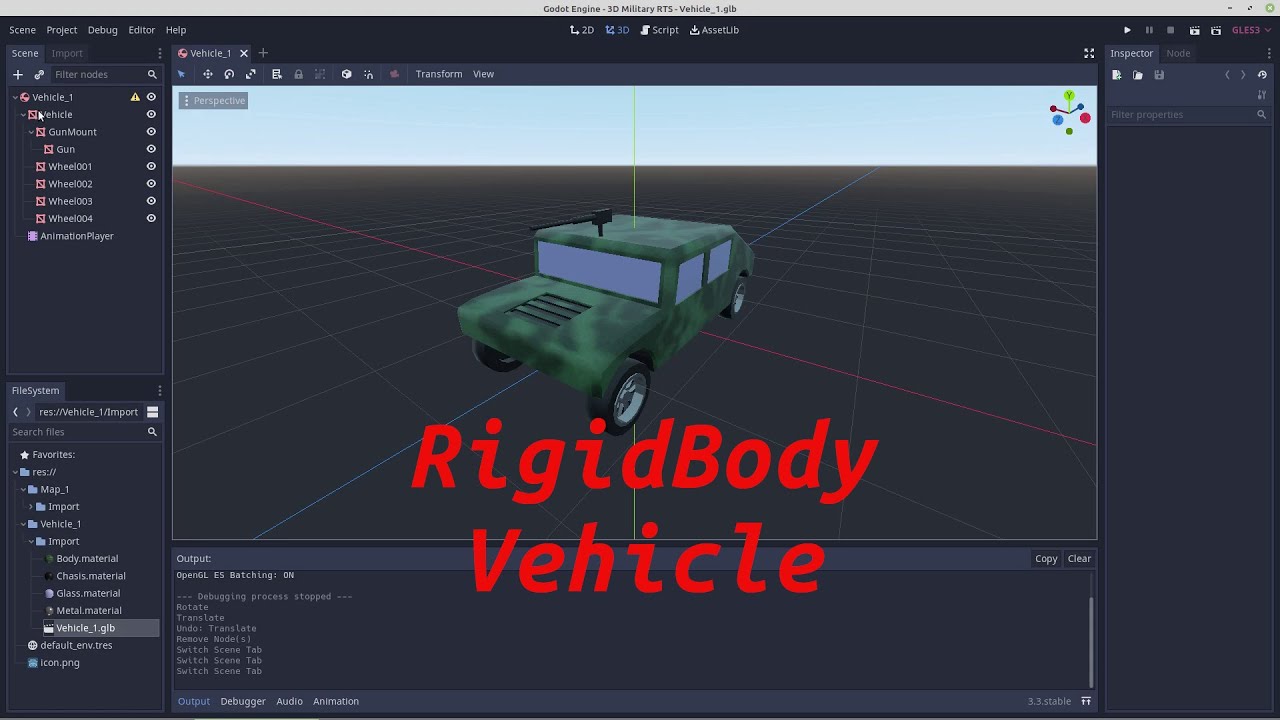
Task: Toggle the FileSystem split mode icon
Action: tap(152, 412)
